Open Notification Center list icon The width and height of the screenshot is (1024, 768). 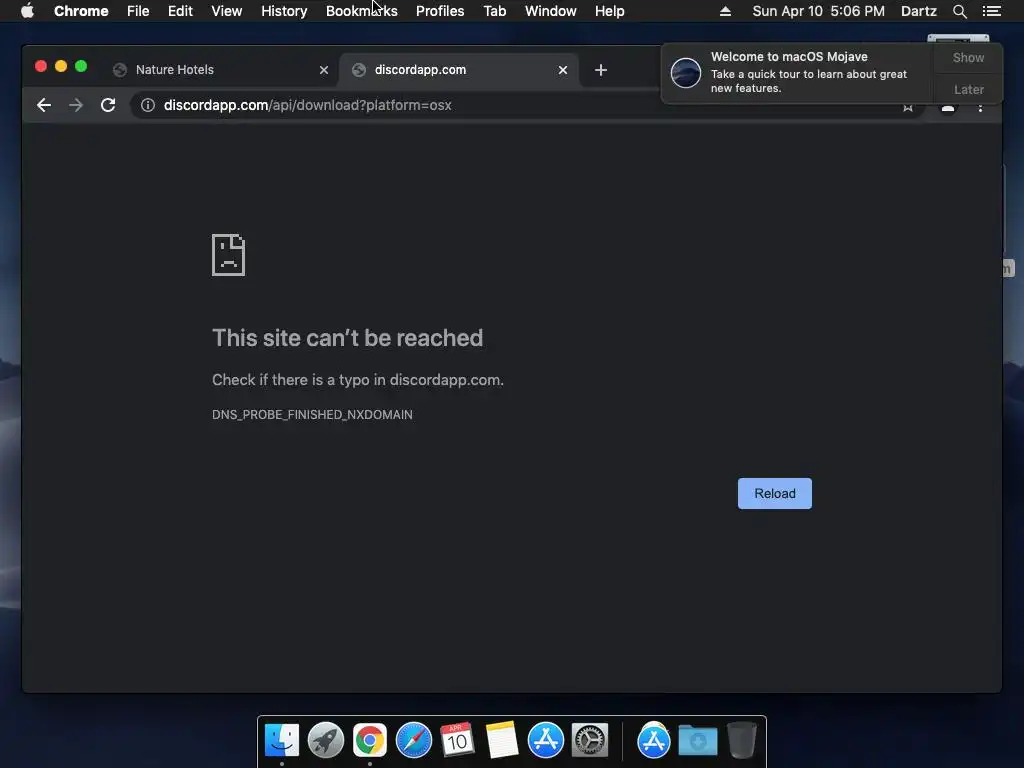coord(992,11)
